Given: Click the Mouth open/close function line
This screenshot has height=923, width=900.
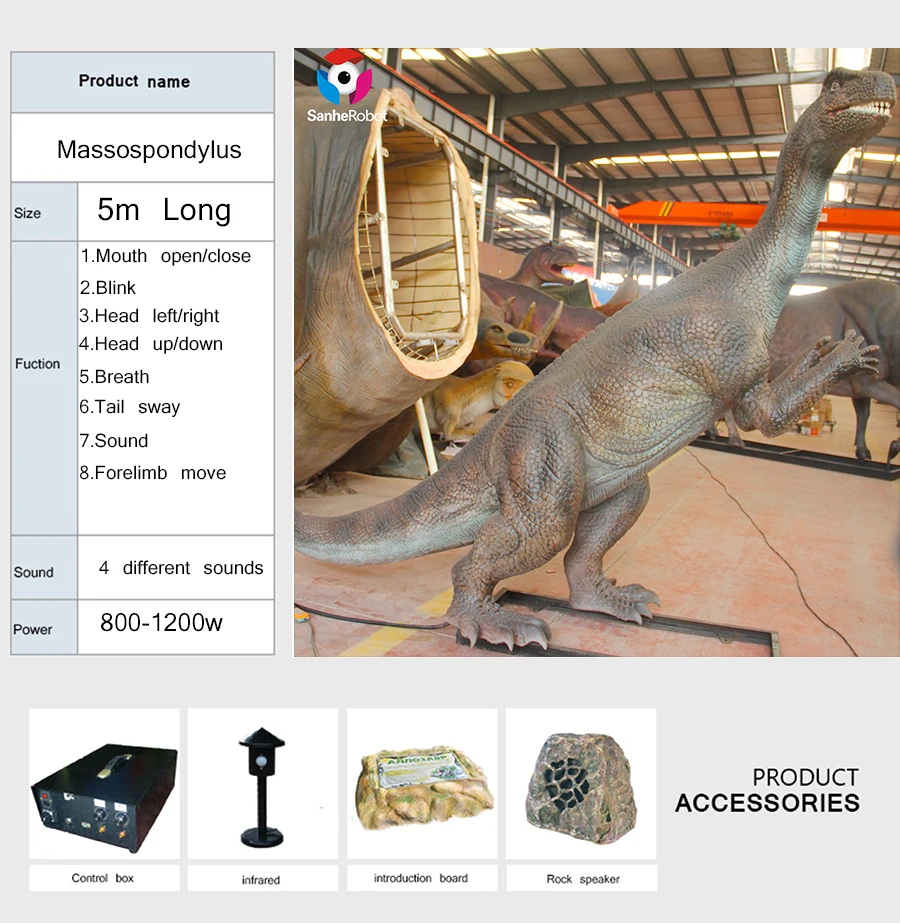Looking at the screenshot, I should click(165, 256).
